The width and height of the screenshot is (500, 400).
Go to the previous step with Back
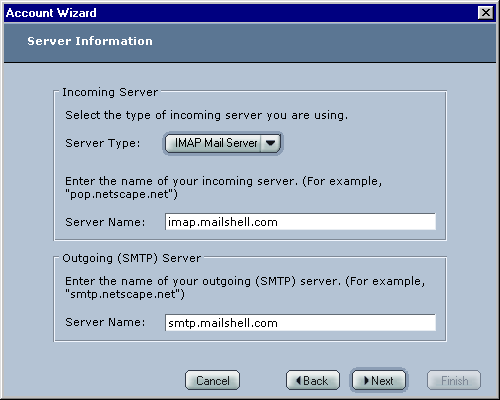point(313,380)
